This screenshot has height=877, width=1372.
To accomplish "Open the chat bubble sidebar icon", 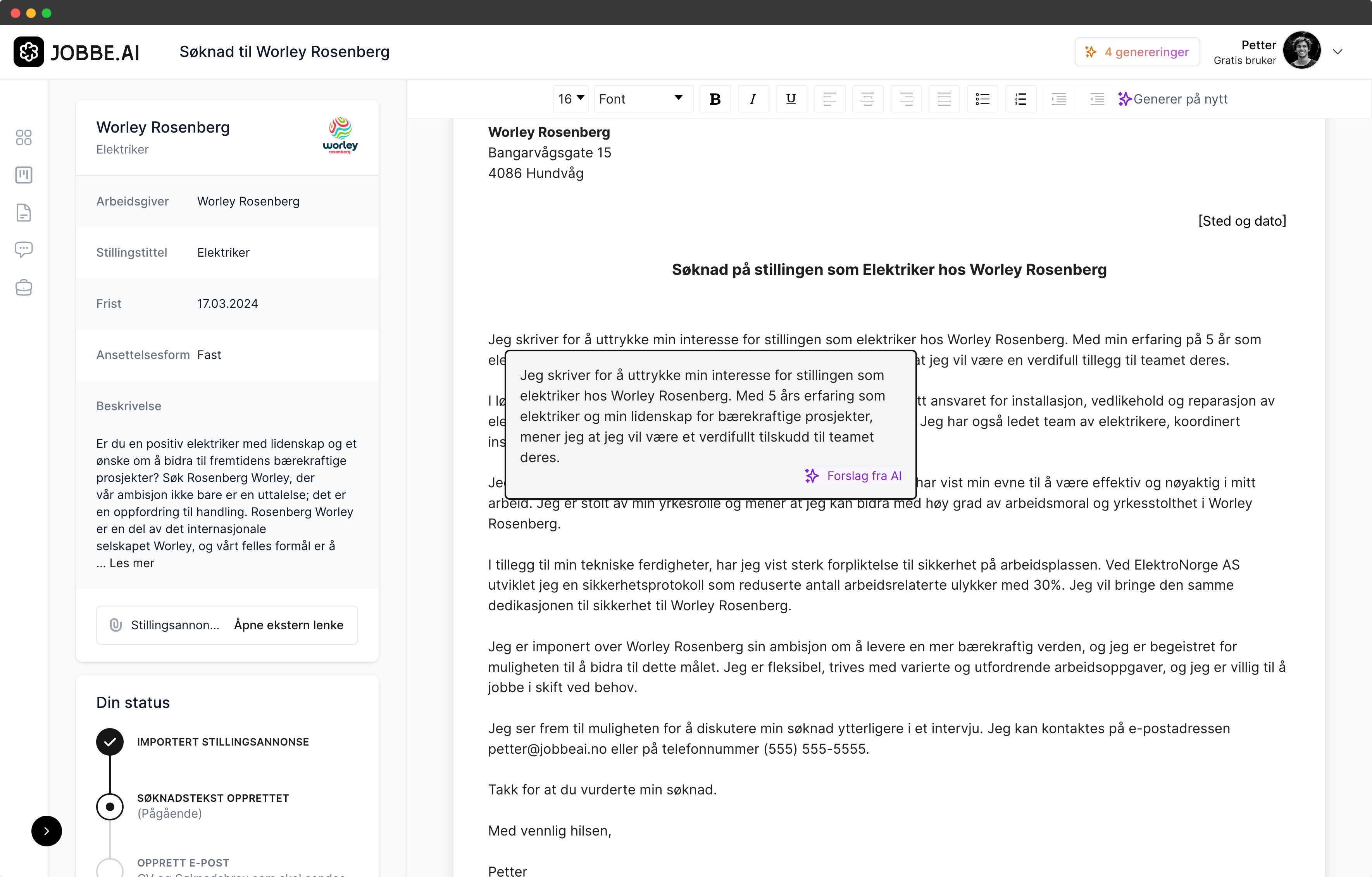I will [23, 250].
